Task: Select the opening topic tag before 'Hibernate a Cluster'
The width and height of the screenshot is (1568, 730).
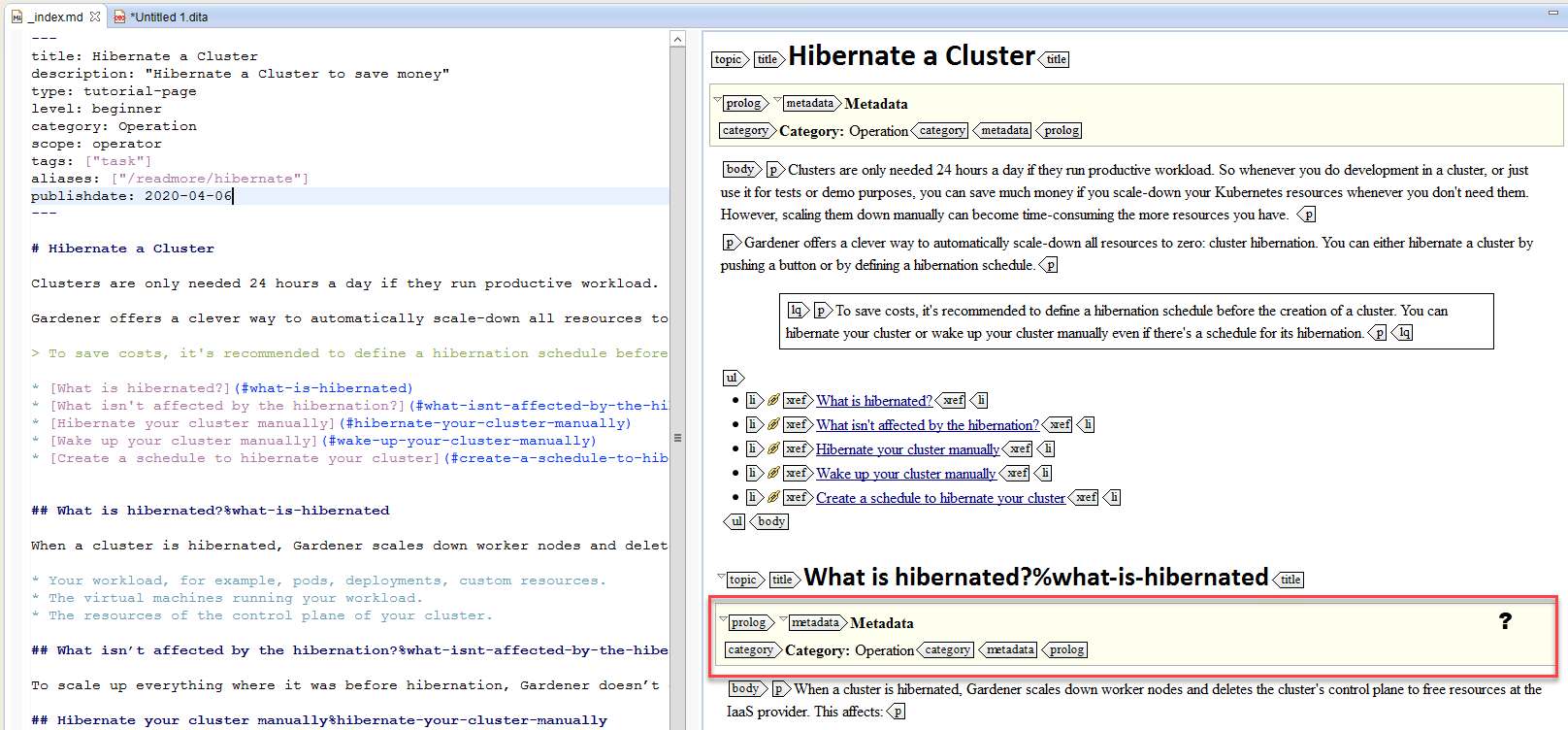Action: click(x=730, y=59)
